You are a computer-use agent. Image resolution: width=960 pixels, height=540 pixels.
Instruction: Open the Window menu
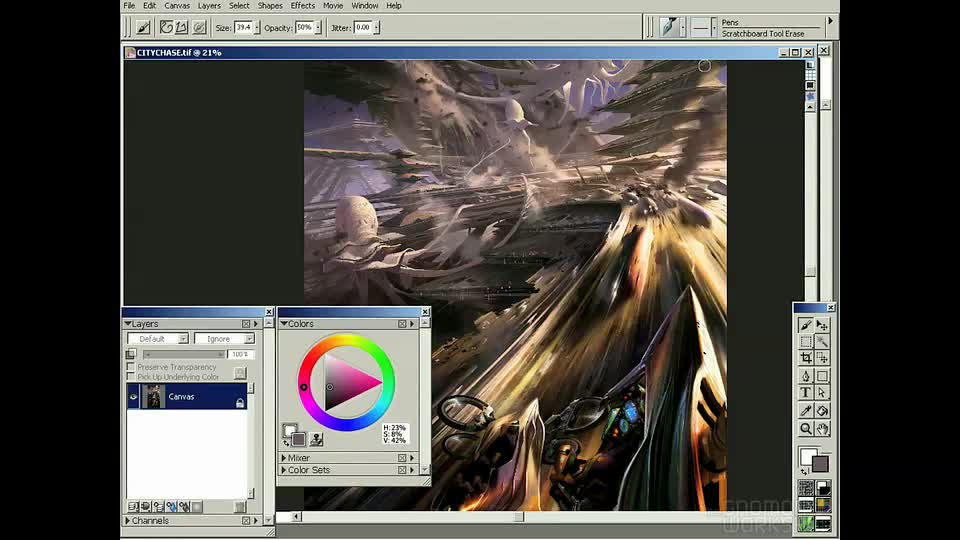[x=365, y=6]
